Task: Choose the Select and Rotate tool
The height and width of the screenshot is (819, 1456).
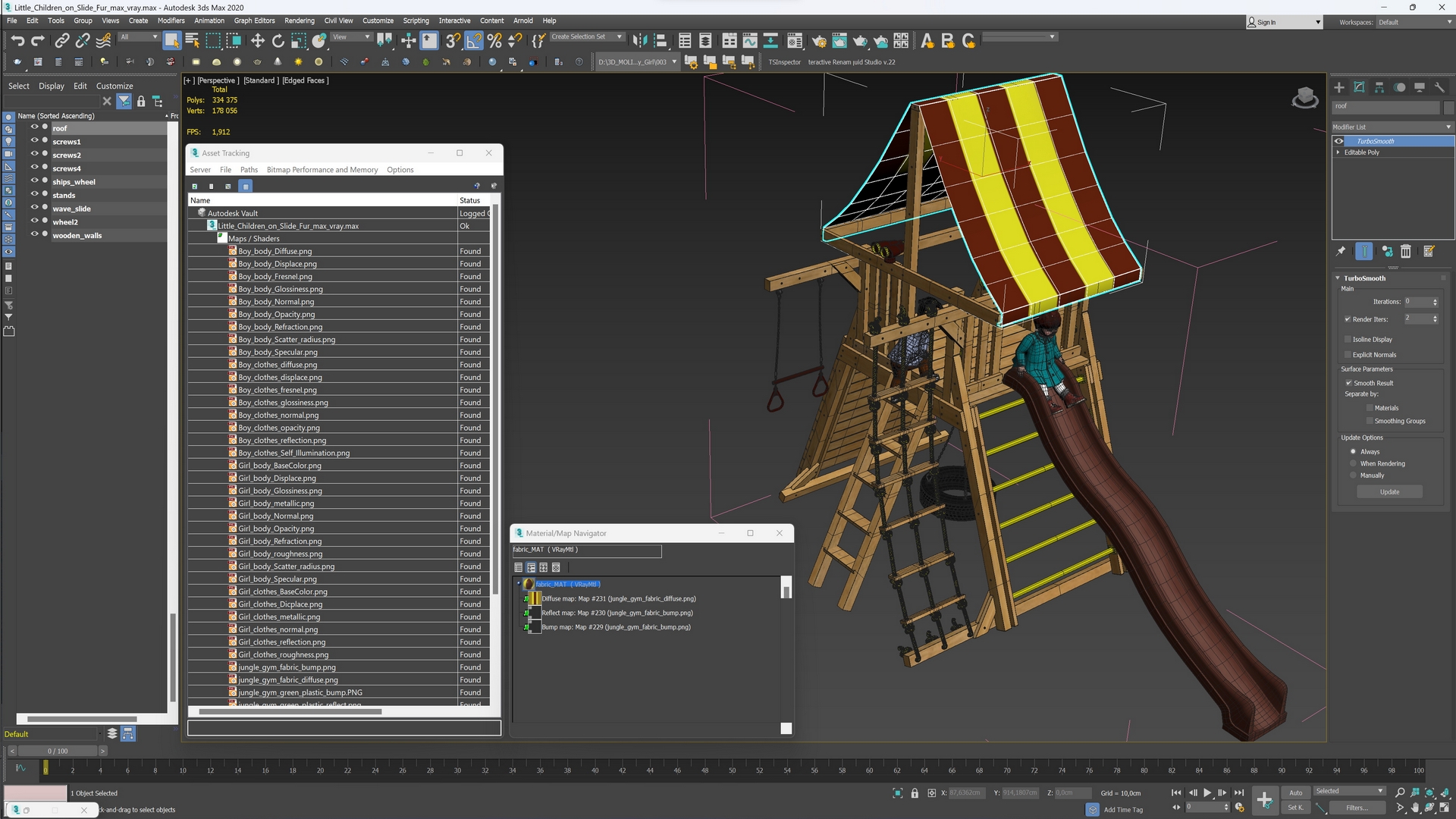Action: pos(278,41)
